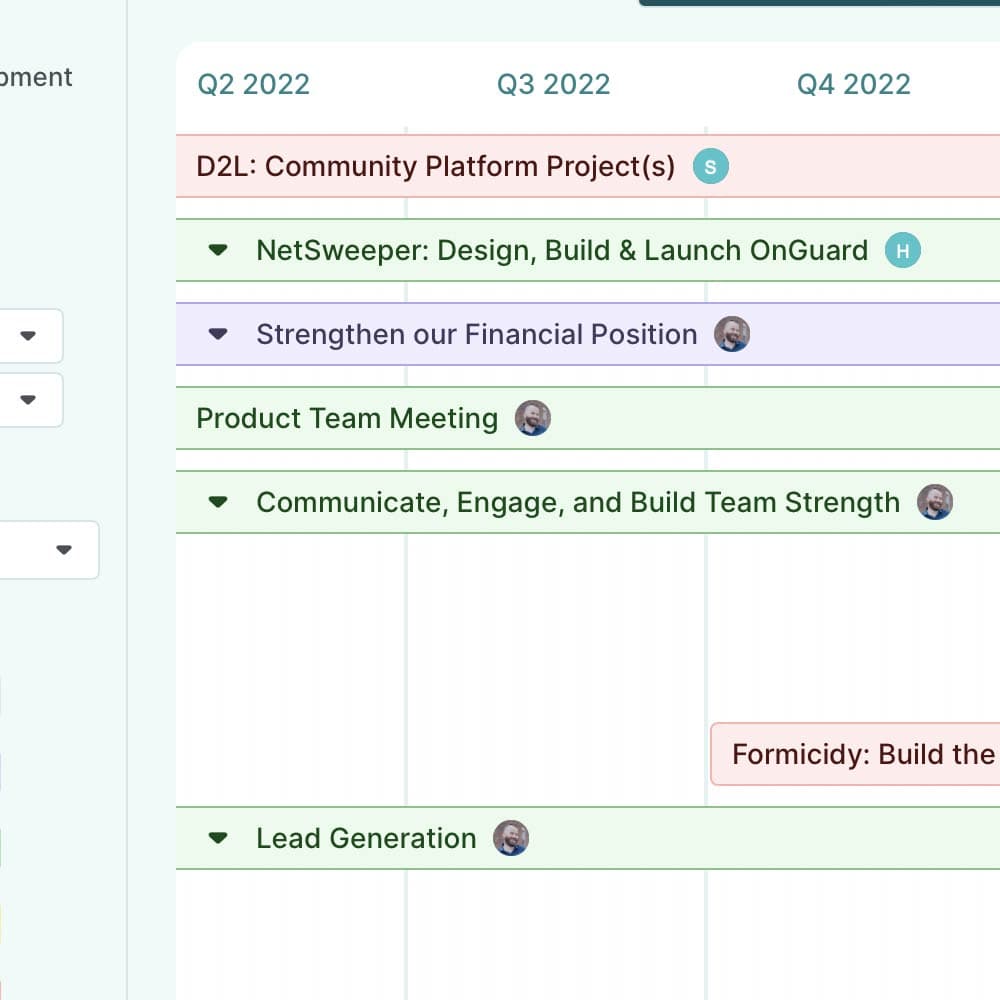The width and height of the screenshot is (1000, 1000).
Task: Click owner photo on Strengthen our Financial Position
Action: (732, 334)
